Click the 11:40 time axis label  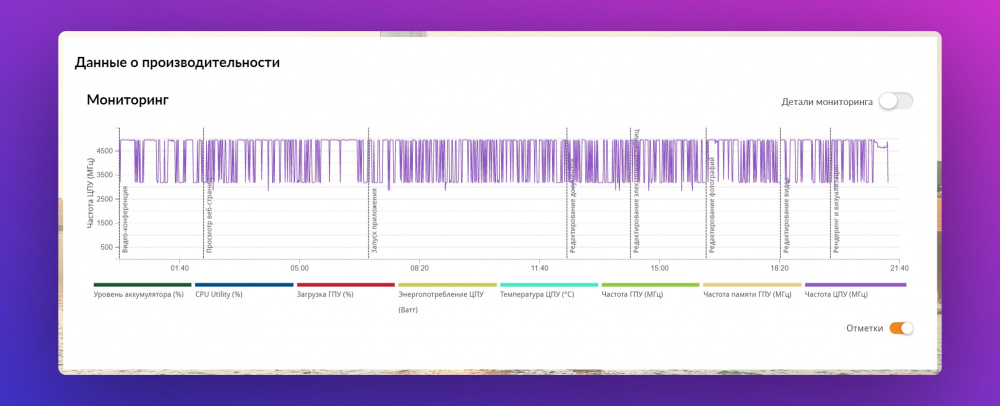[x=539, y=269]
